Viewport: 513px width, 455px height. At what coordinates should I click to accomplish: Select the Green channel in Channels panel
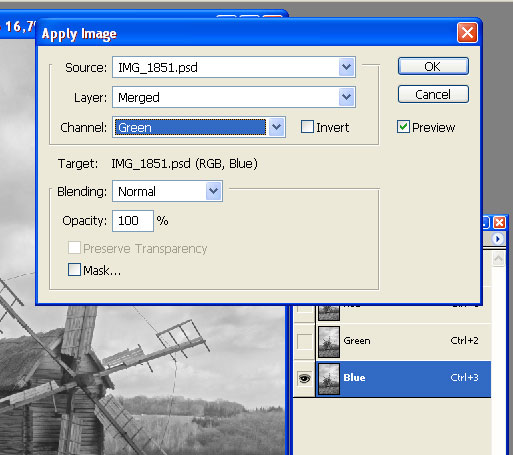(403, 341)
